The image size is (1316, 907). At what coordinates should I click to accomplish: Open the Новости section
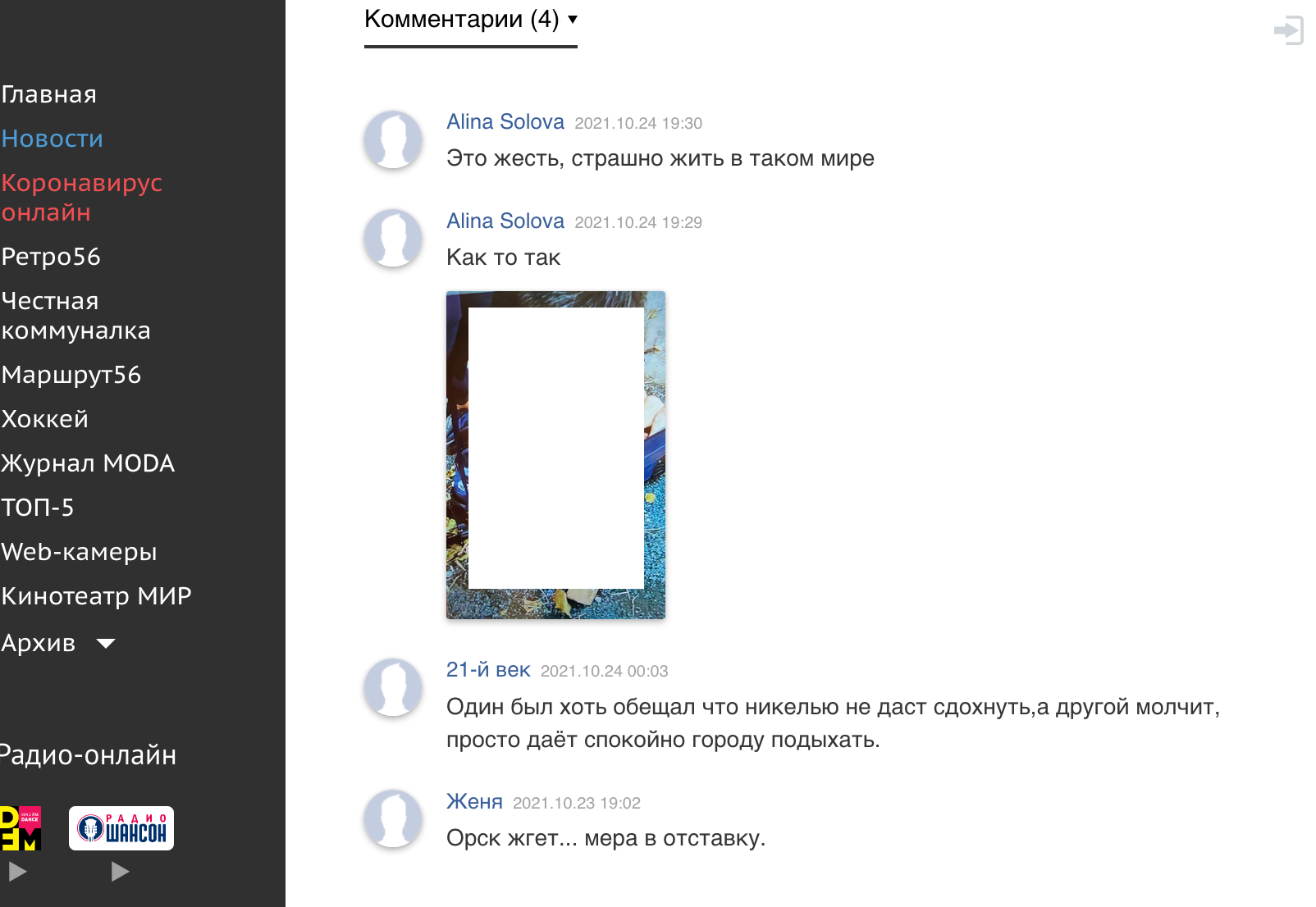coord(53,139)
